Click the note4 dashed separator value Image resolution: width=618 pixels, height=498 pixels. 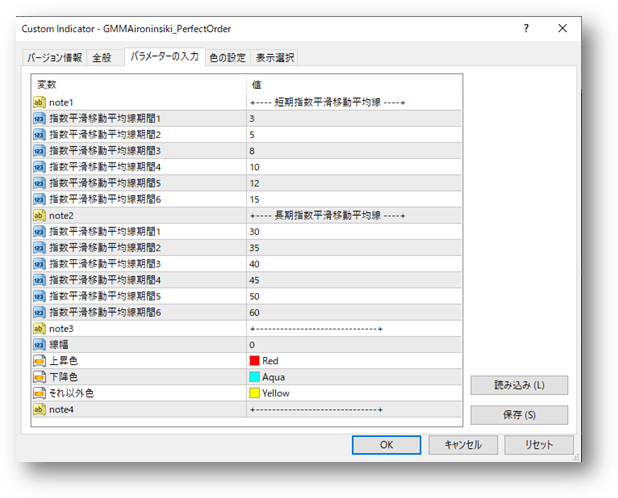click(316, 410)
